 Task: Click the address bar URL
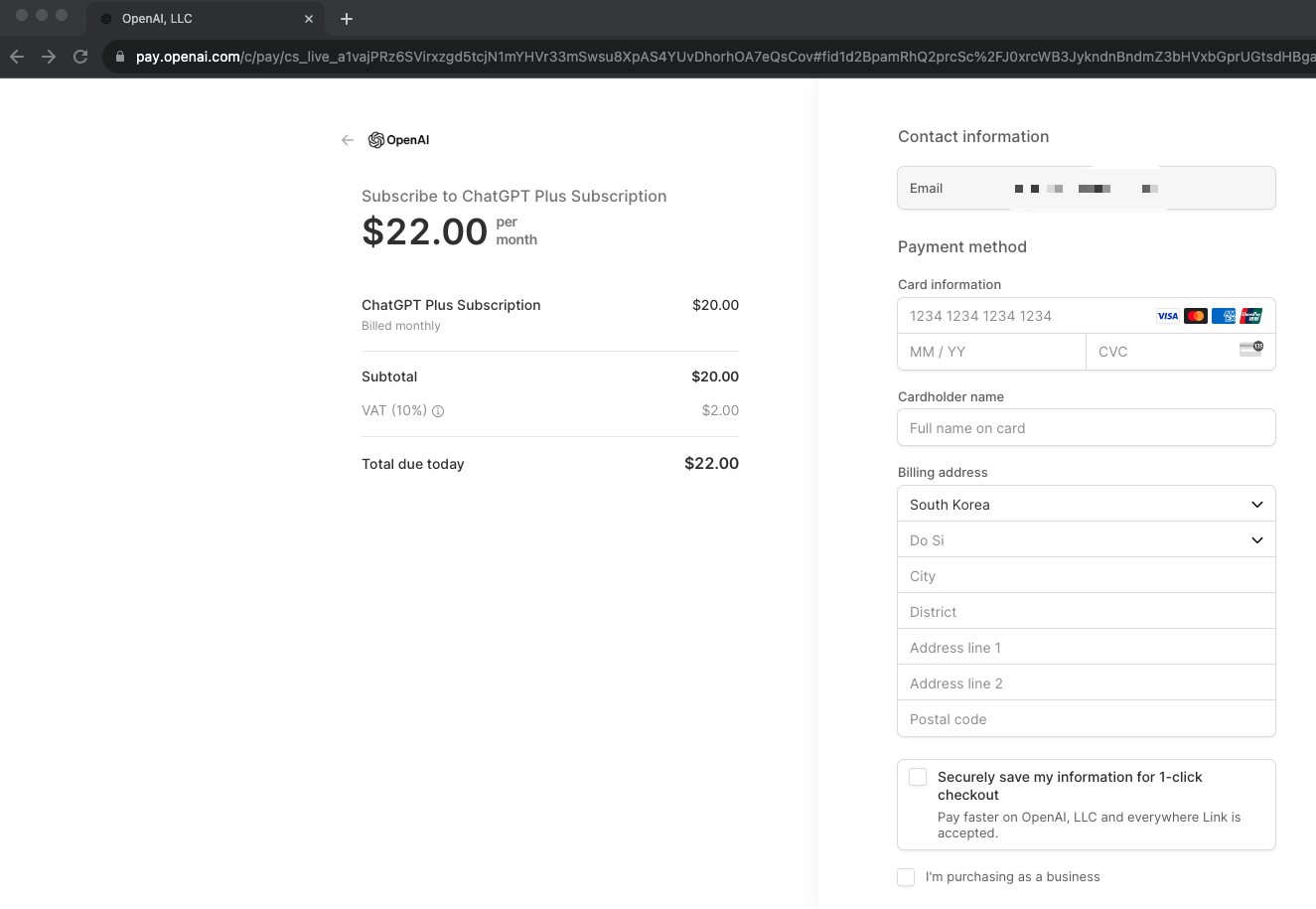(725, 57)
